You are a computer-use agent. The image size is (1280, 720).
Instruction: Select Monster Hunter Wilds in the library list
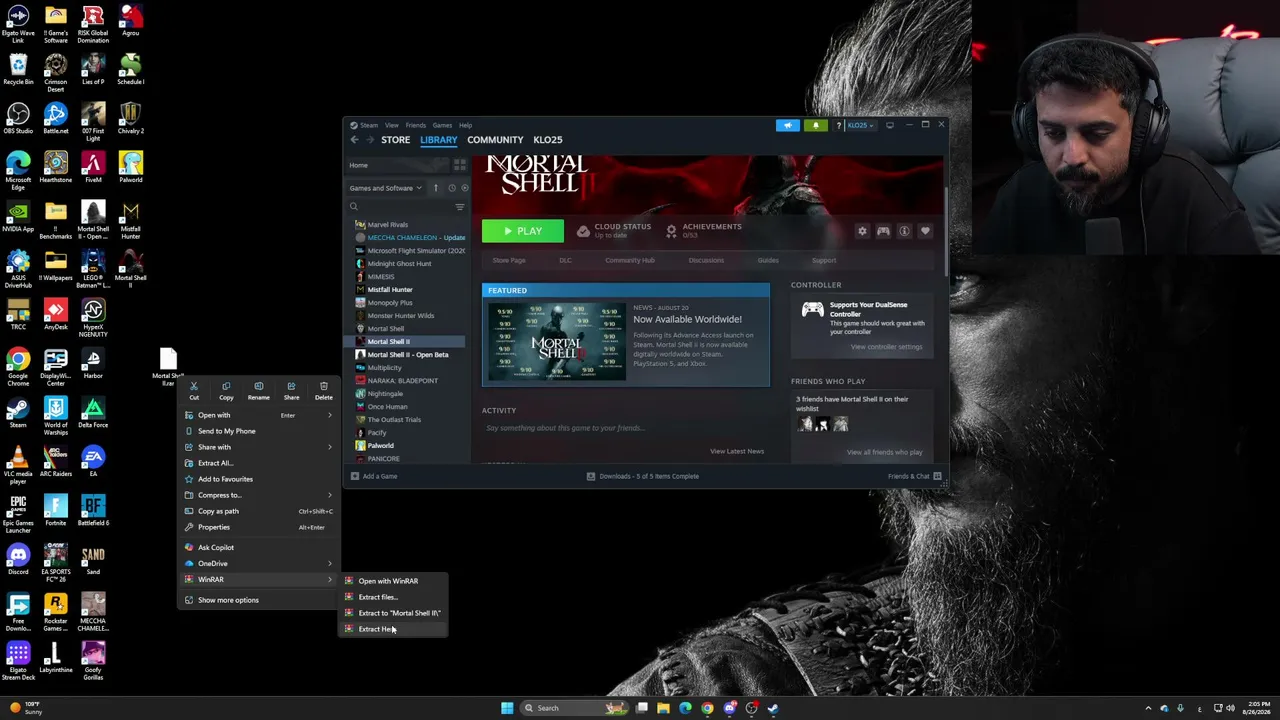pos(401,315)
